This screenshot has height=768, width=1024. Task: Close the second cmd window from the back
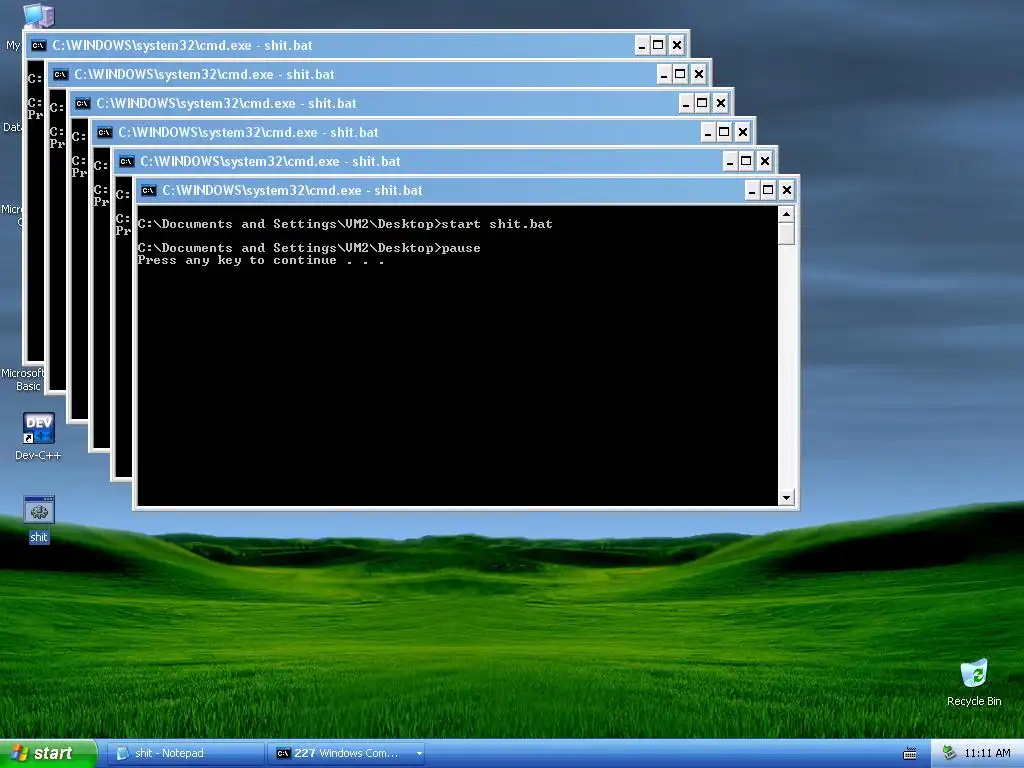(698, 74)
